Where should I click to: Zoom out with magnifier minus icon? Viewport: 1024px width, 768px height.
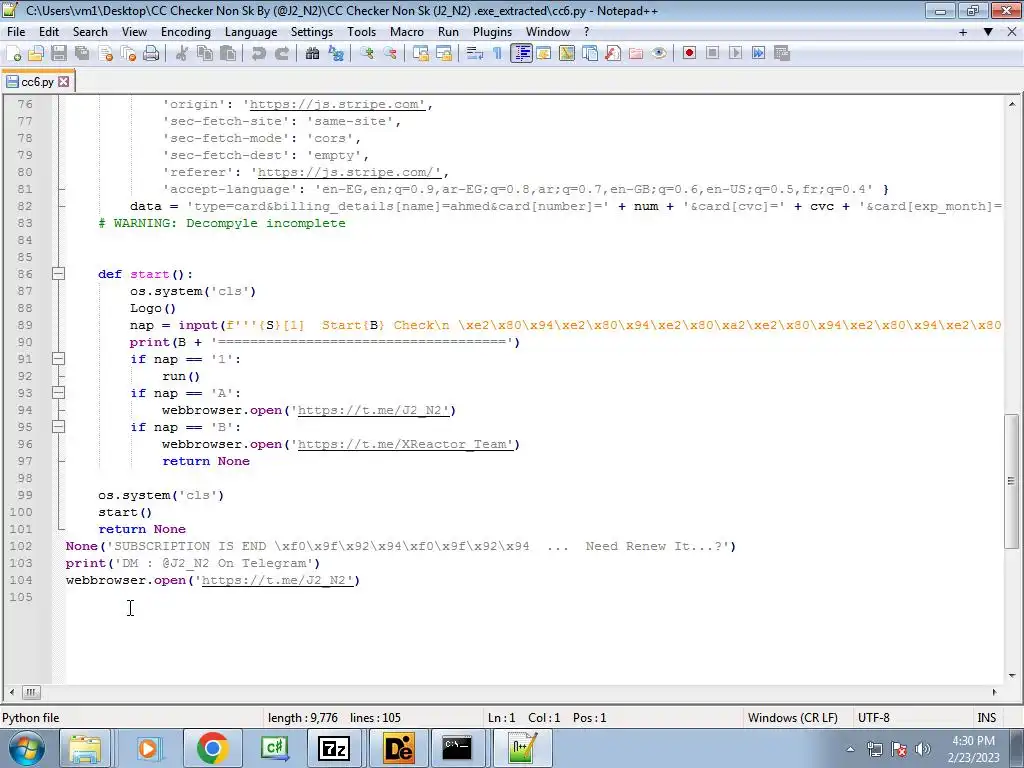pyautogui.click(x=390, y=54)
